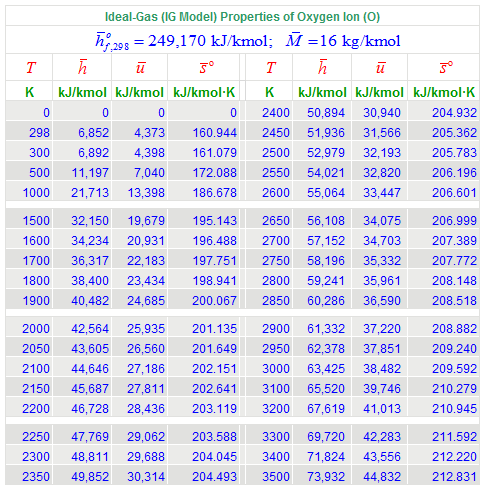485x490 pixels.
Task: Select the internal energy value 19,679
Action: [x=146, y=221]
